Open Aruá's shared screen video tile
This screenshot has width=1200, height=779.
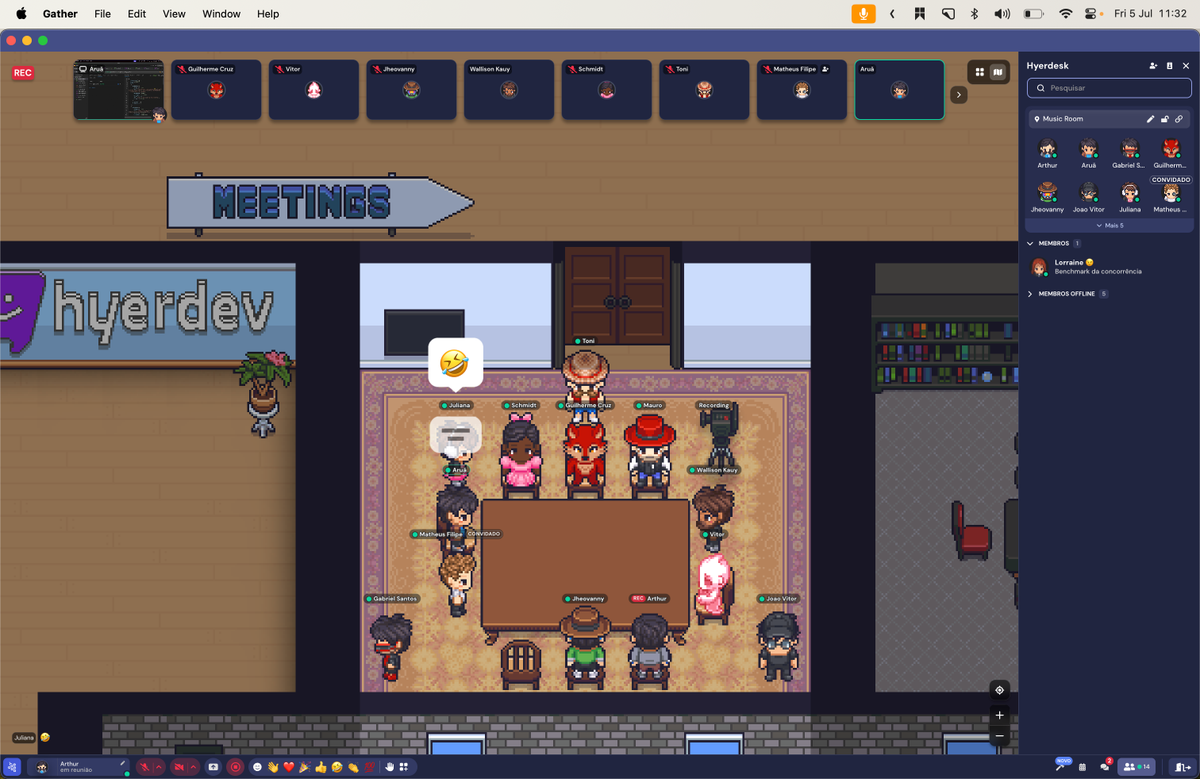coord(118,90)
